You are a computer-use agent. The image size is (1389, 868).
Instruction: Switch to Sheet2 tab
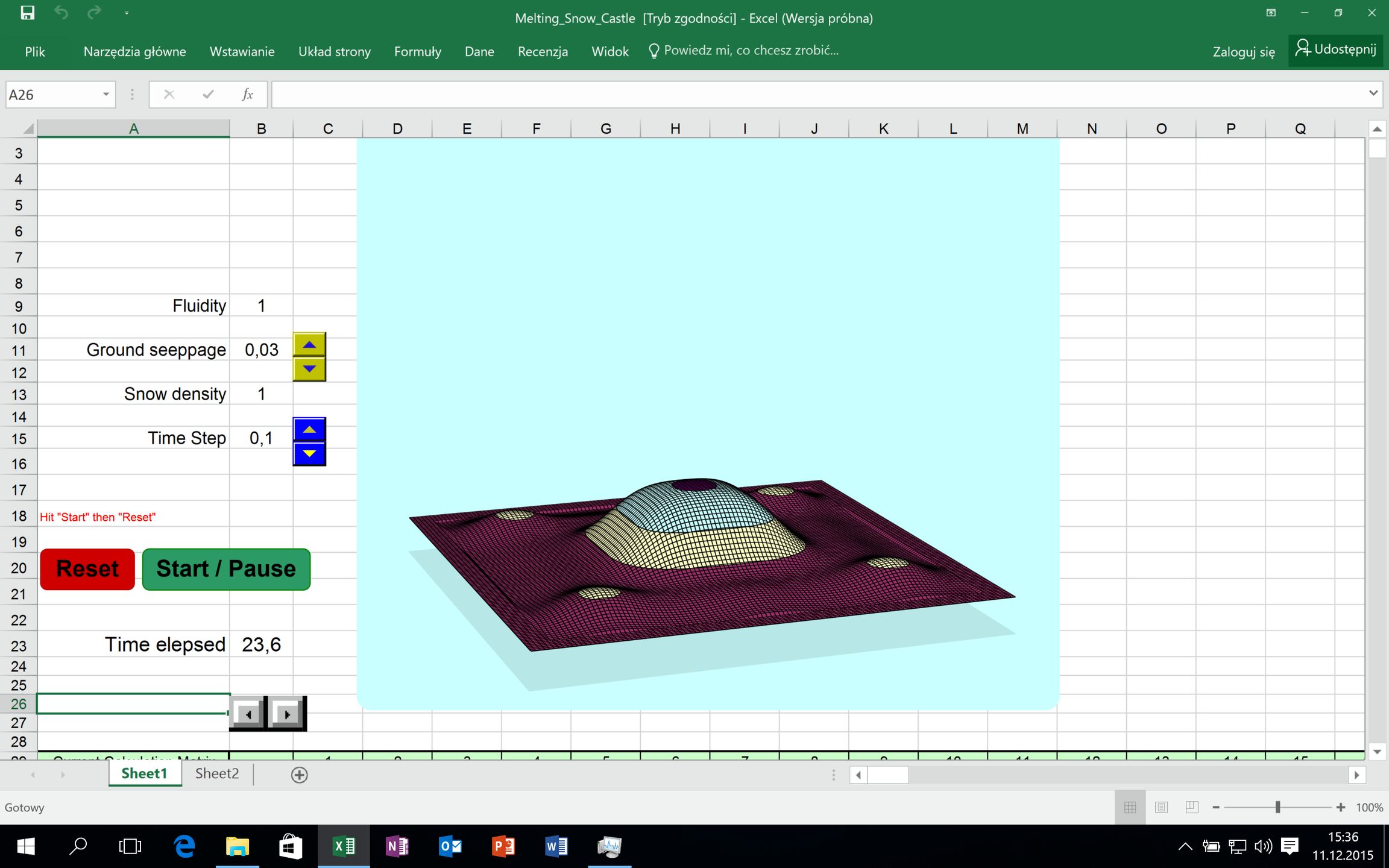tap(217, 773)
